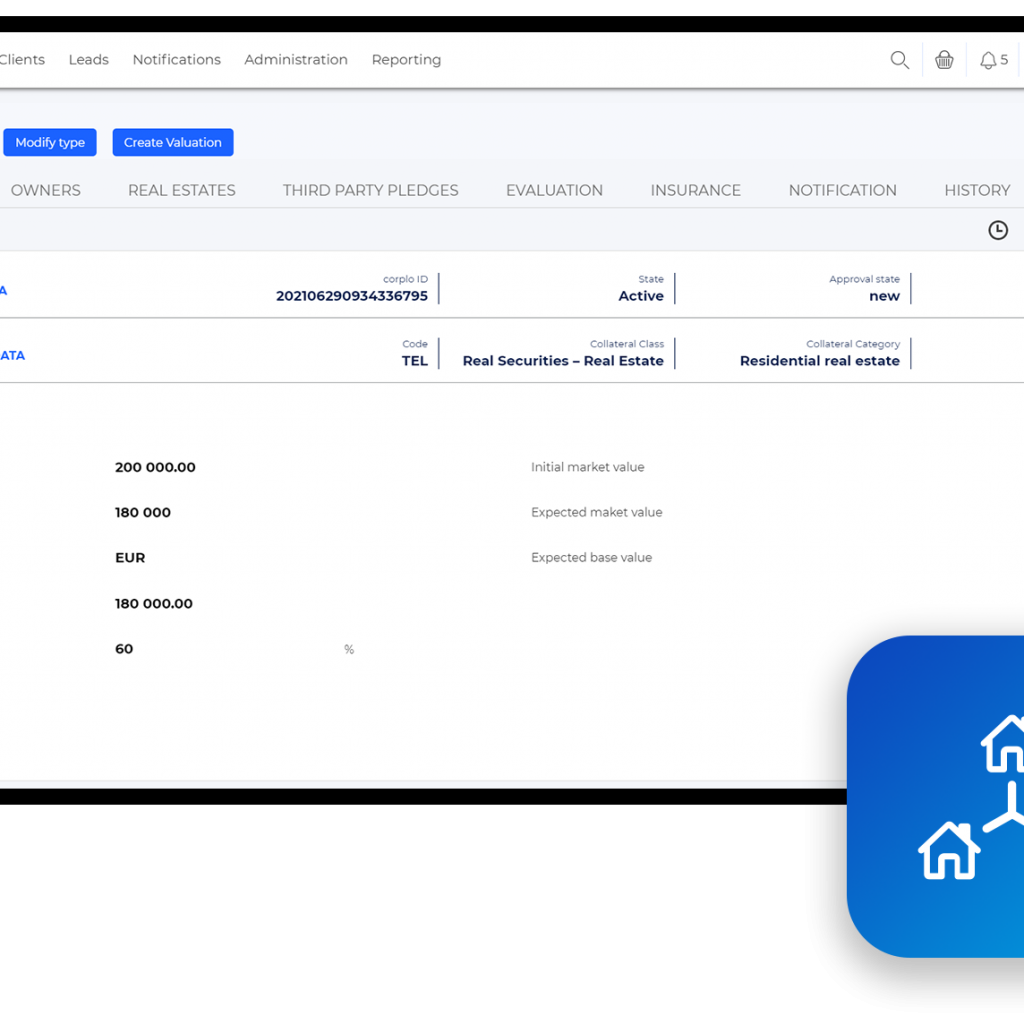
Task: Open the THIRD PARTY PLEDGES tab
Action: tap(370, 190)
